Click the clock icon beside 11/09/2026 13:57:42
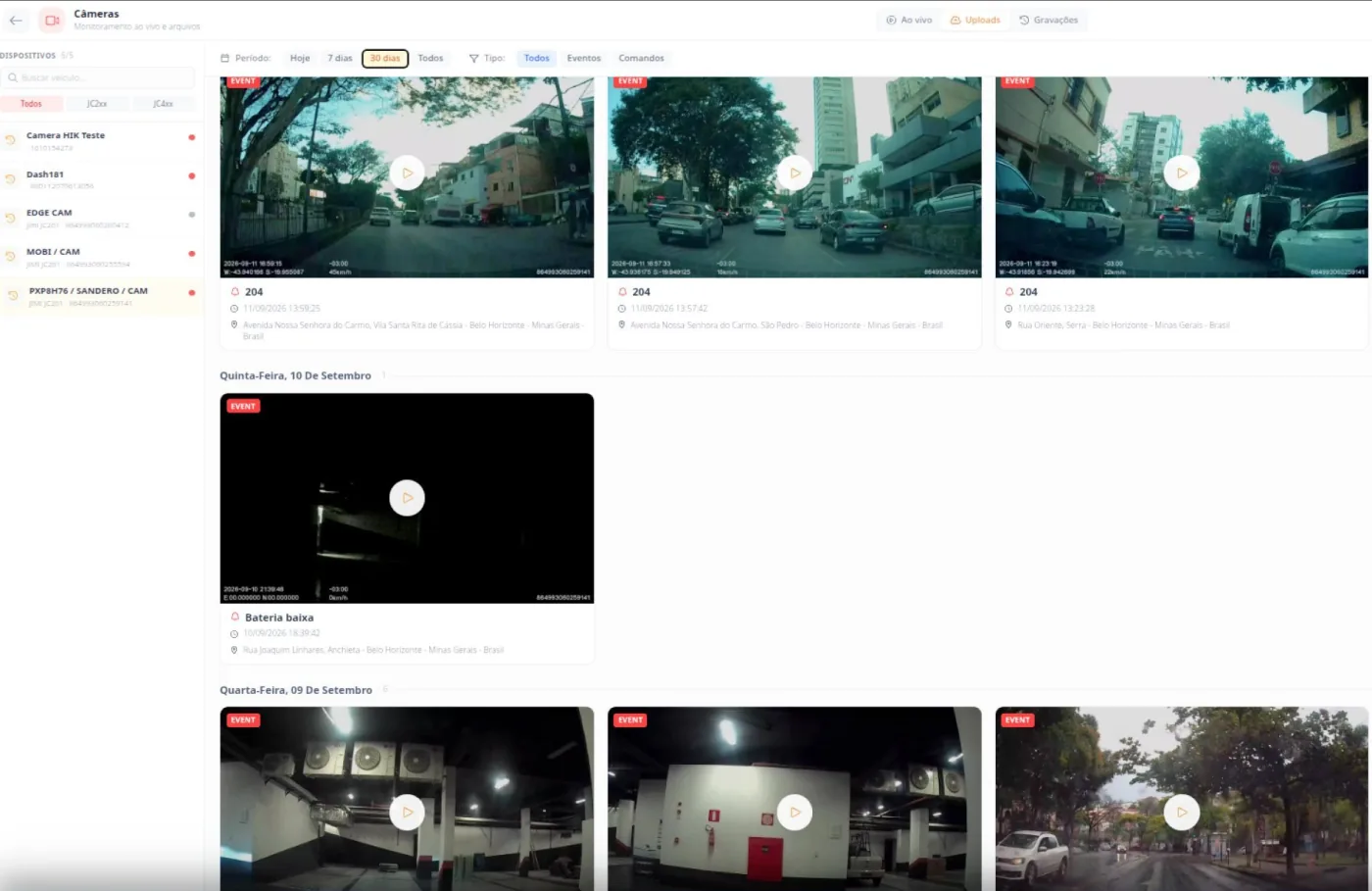Screen dimensions: 1372x891 (x=622, y=309)
